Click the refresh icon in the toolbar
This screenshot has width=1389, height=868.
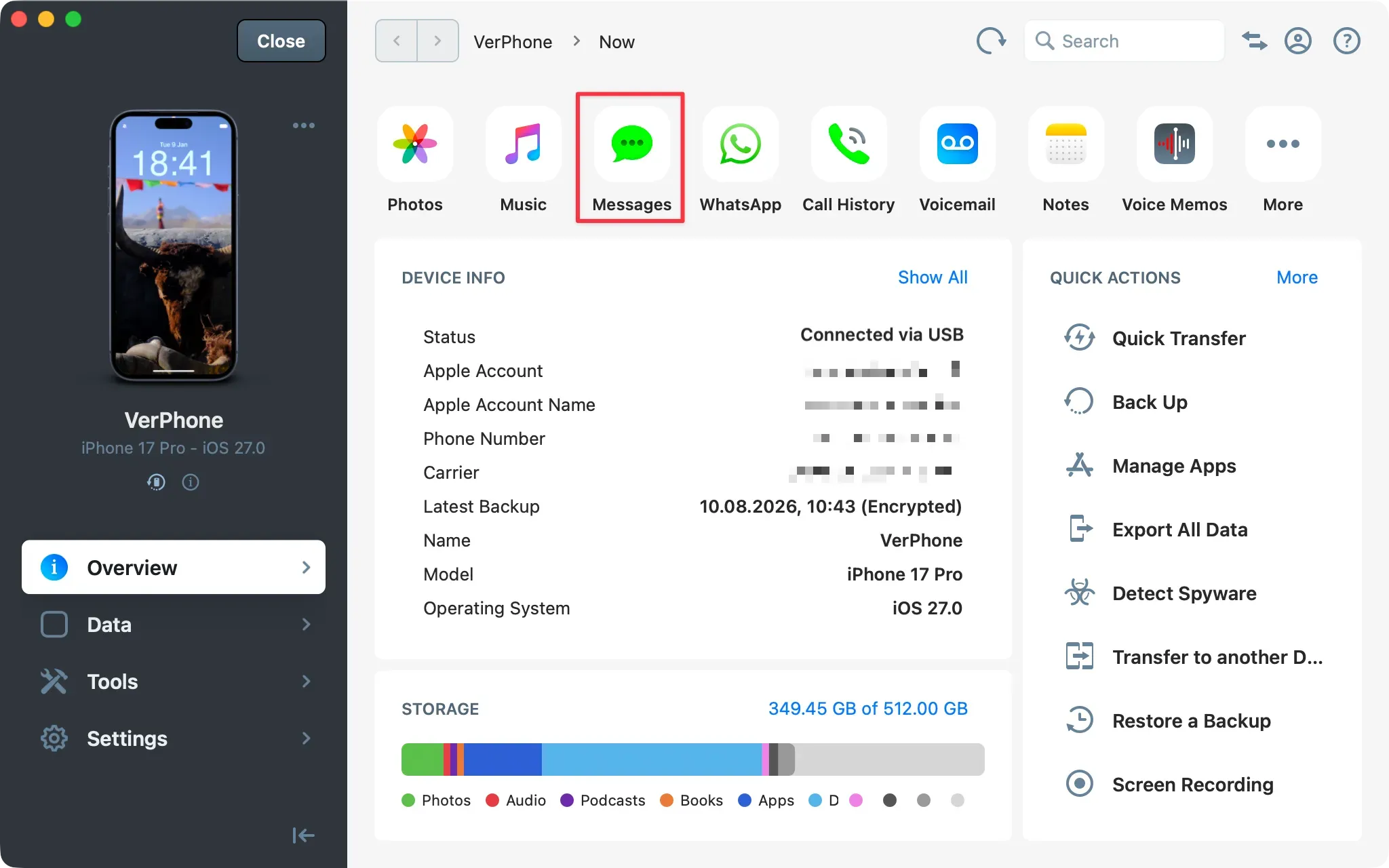point(991,41)
